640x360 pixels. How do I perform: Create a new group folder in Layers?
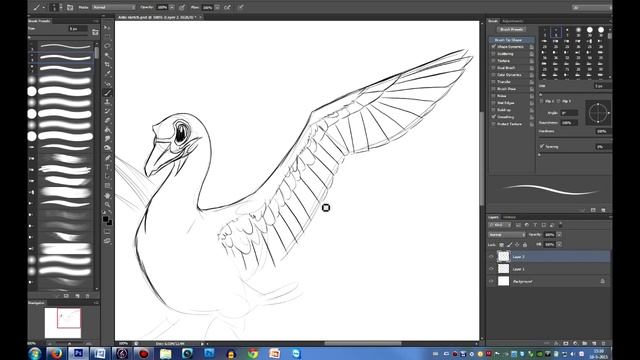(x=585, y=344)
